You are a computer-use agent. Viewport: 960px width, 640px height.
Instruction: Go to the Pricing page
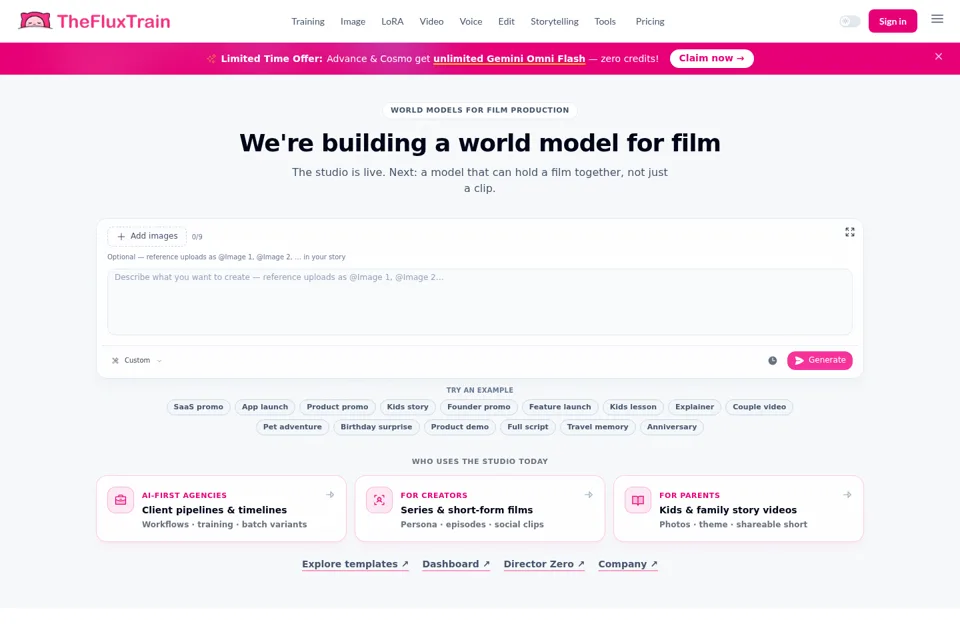click(x=650, y=21)
